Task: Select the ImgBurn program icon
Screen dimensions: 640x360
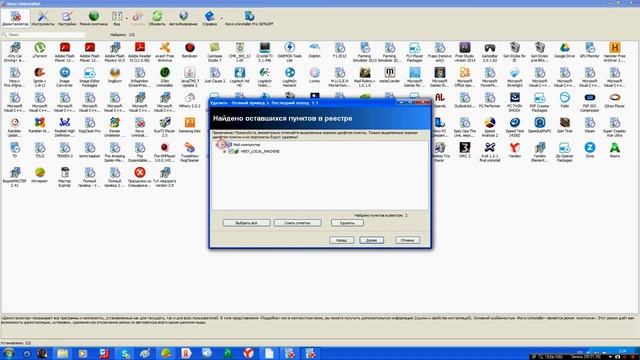Action: (x=115, y=76)
